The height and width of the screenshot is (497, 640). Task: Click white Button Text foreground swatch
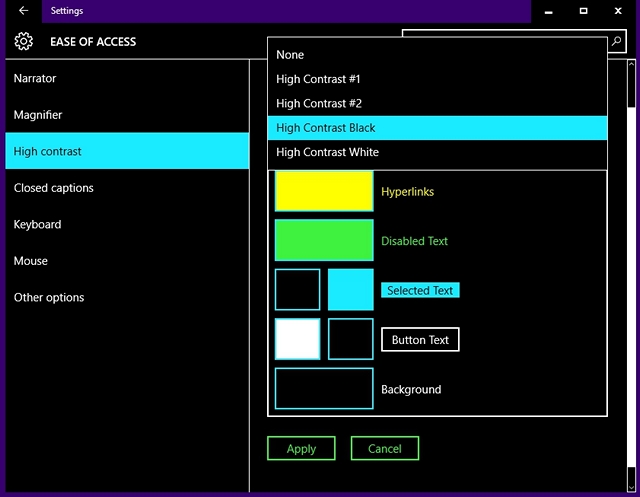(x=298, y=339)
